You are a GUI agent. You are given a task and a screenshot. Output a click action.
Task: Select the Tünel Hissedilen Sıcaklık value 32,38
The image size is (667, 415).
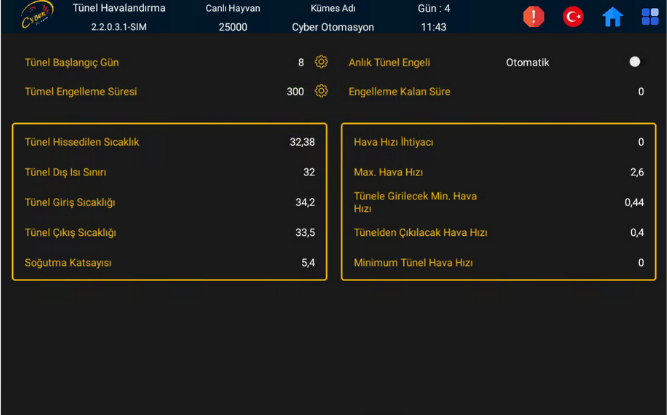pos(302,142)
